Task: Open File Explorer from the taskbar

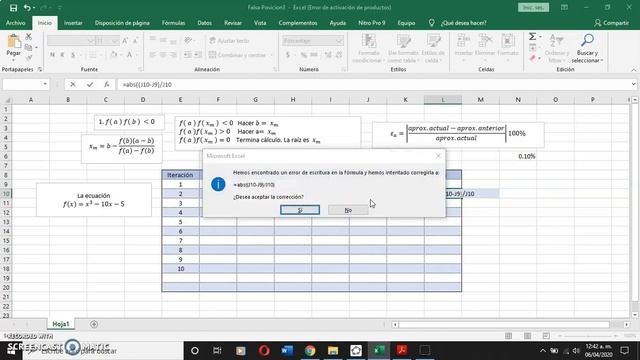Action: pos(333,350)
